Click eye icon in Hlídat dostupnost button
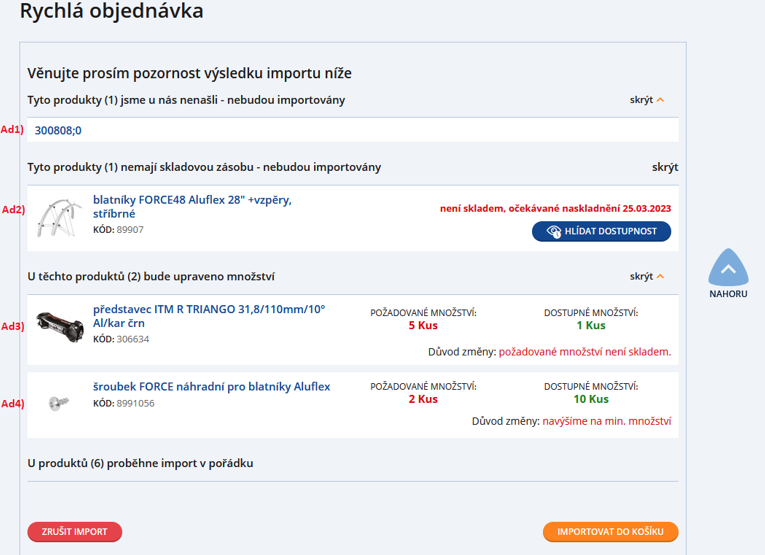The width and height of the screenshot is (765, 555). tap(552, 232)
